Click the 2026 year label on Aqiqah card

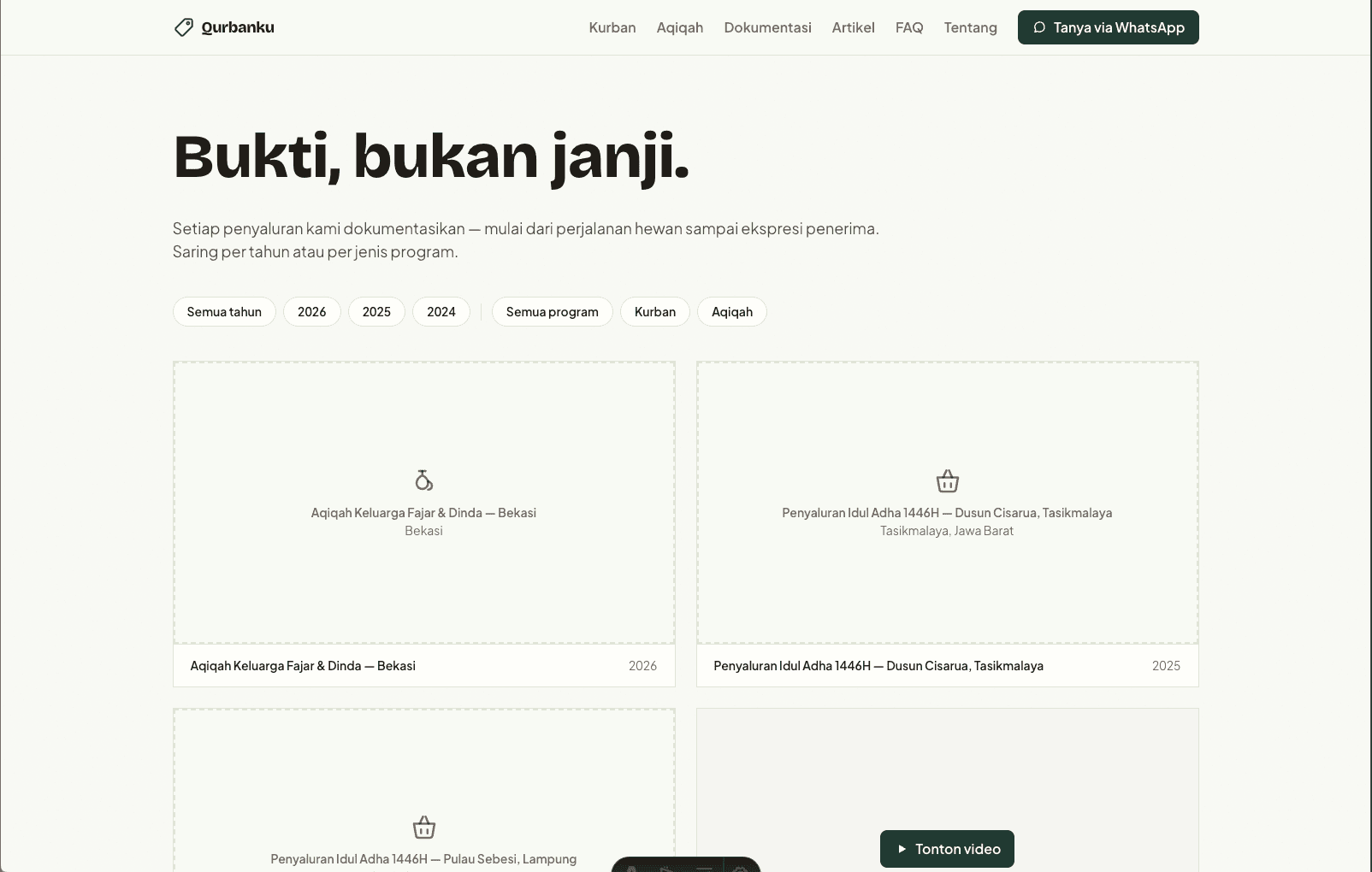(643, 666)
